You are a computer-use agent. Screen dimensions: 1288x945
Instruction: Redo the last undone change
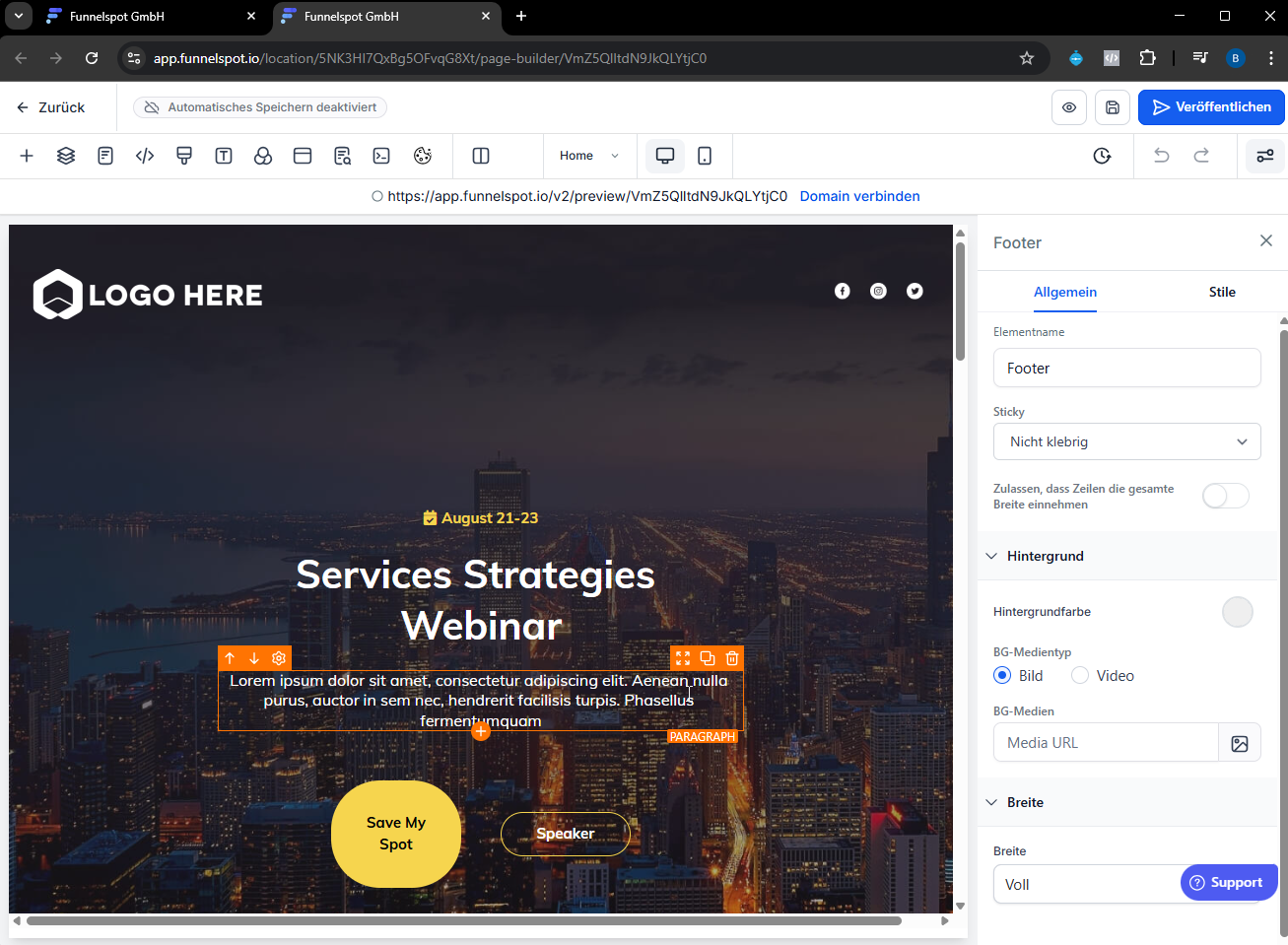[1201, 156]
